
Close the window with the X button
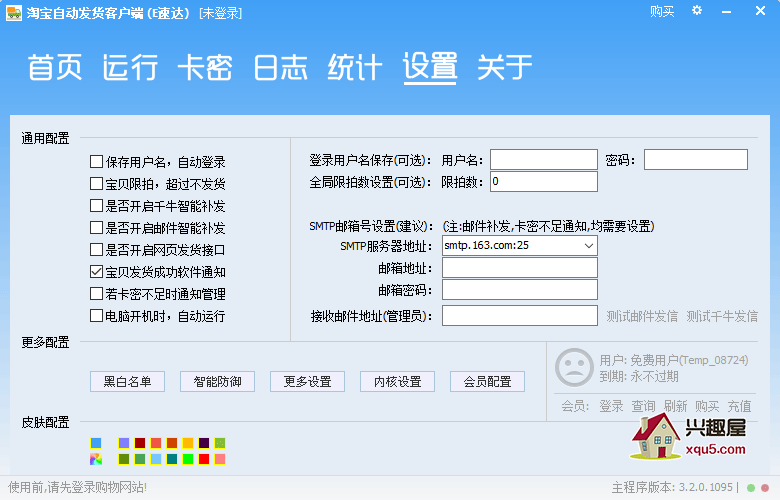point(760,10)
